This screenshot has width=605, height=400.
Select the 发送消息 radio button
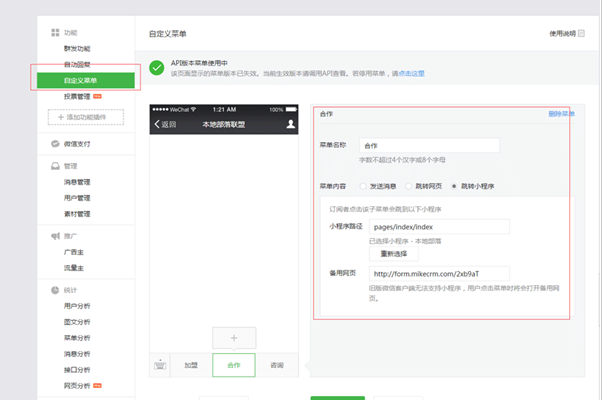363,186
